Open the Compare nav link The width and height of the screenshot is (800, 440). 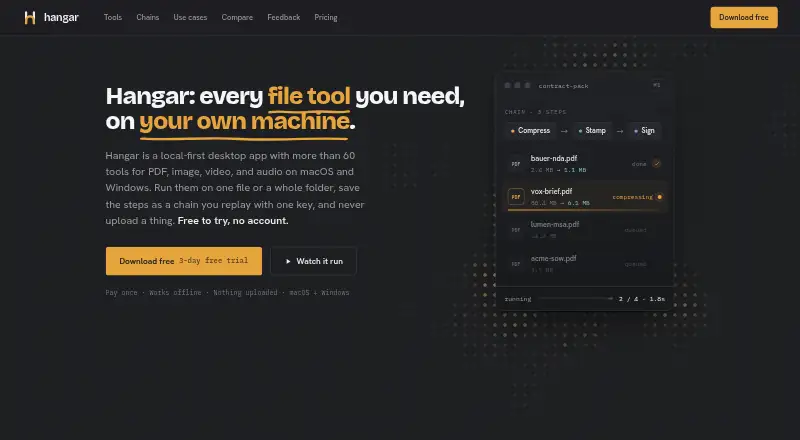click(237, 17)
